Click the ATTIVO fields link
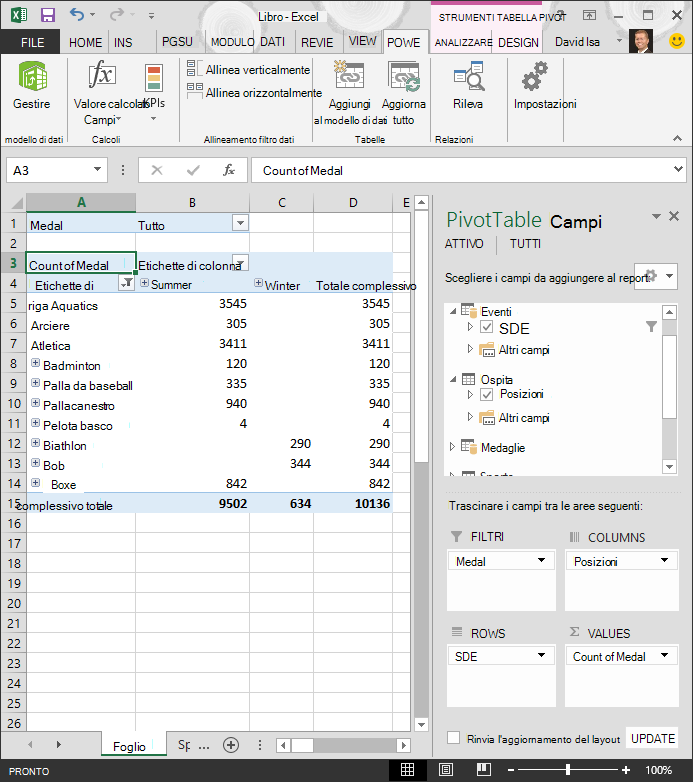This screenshot has width=693, height=782. [x=464, y=244]
